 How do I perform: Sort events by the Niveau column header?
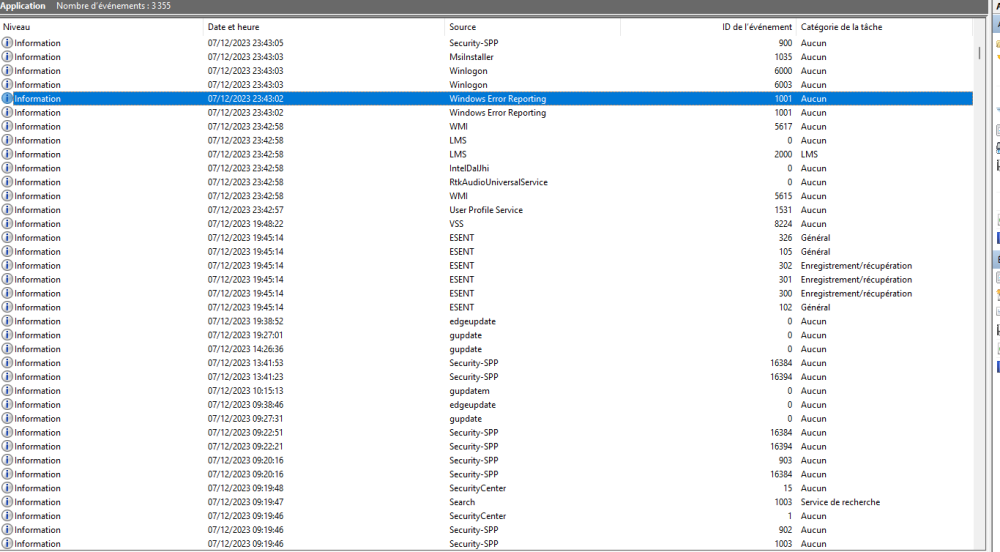100,27
